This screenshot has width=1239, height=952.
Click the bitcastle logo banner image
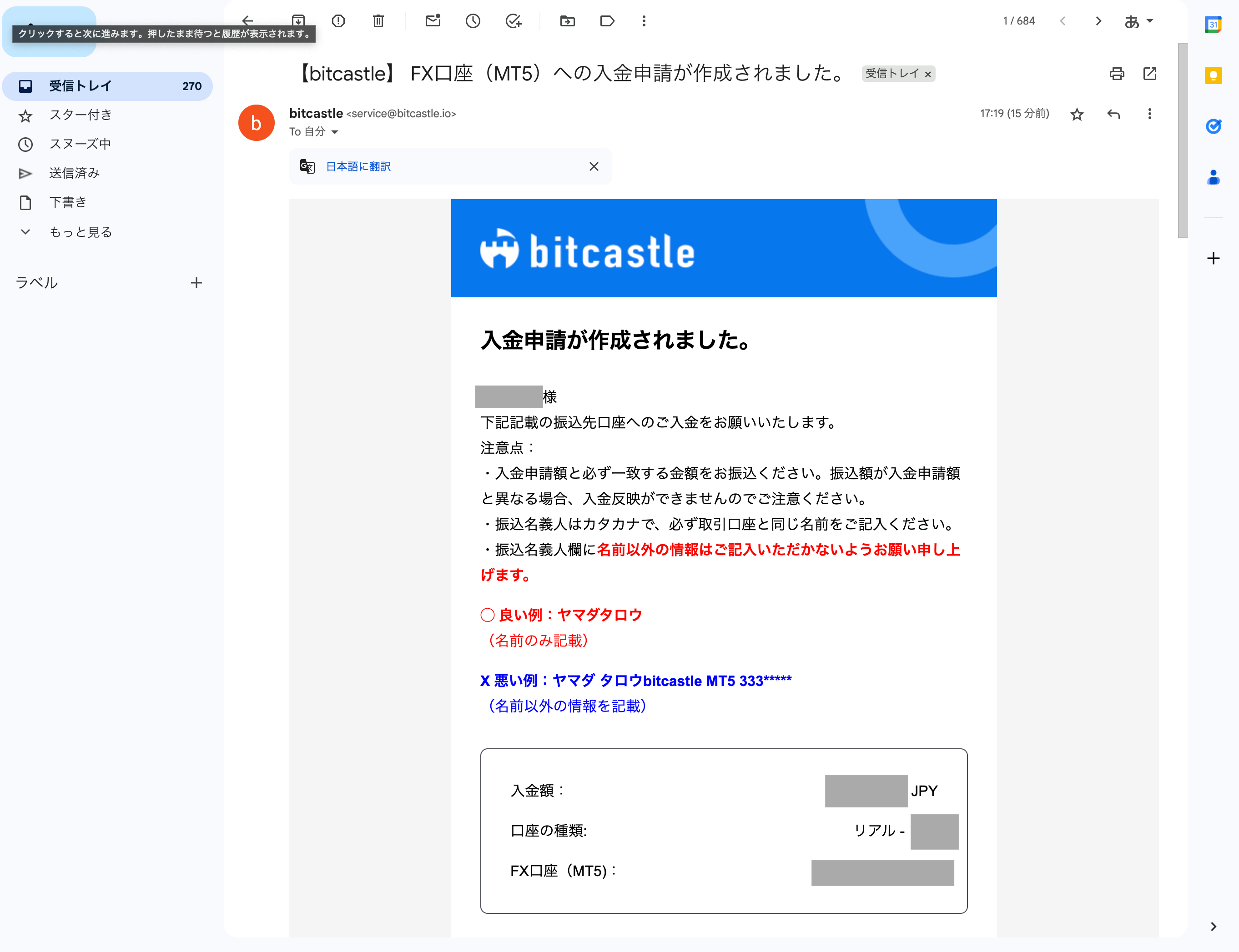(724, 248)
